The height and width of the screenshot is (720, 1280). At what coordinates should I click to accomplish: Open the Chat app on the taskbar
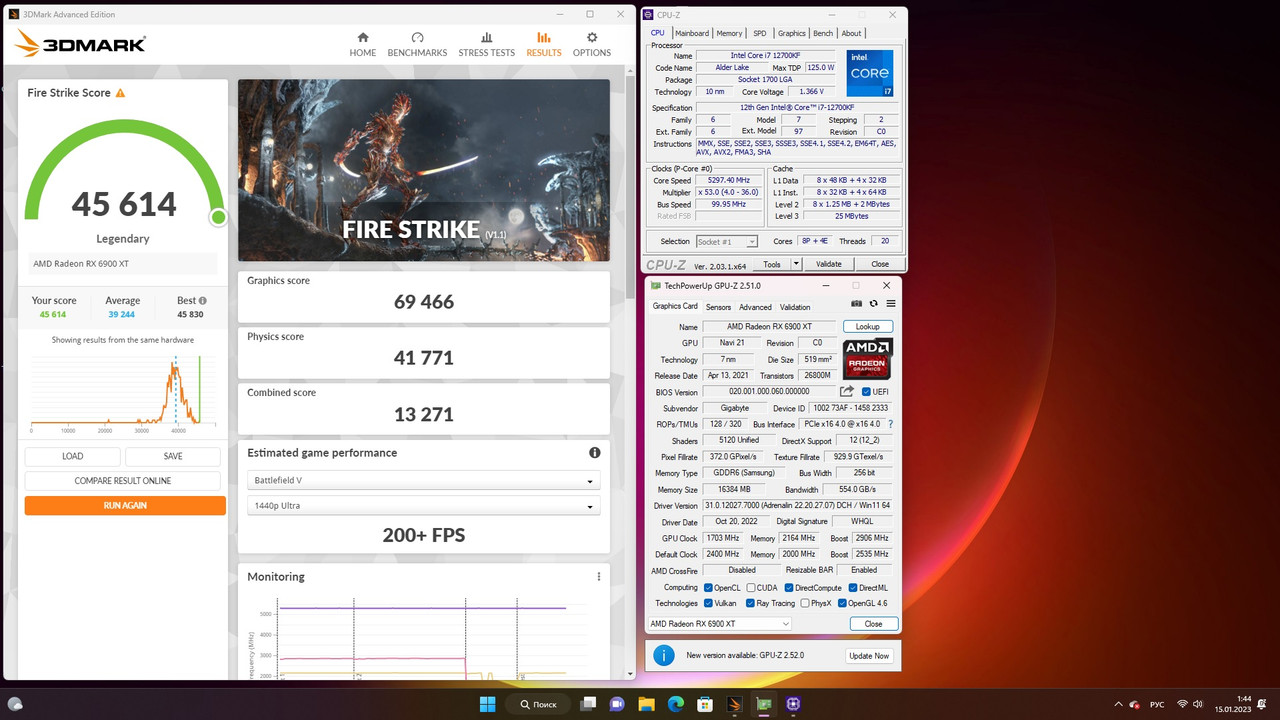(x=617, y=704)
